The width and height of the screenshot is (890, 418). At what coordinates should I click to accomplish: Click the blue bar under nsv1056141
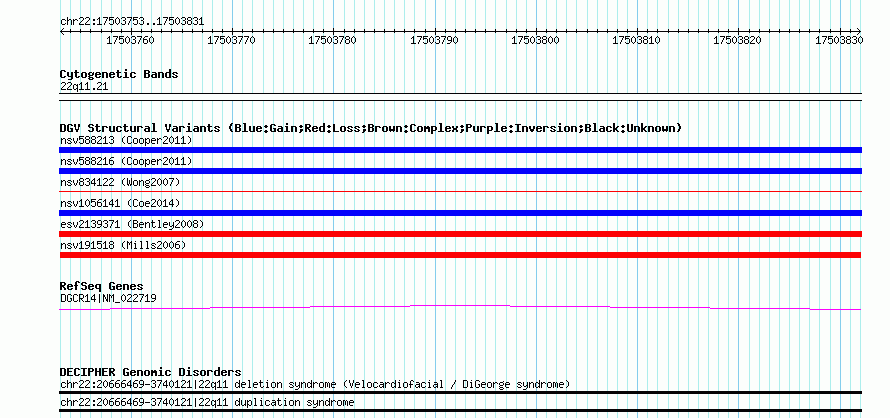pos(460,213)
